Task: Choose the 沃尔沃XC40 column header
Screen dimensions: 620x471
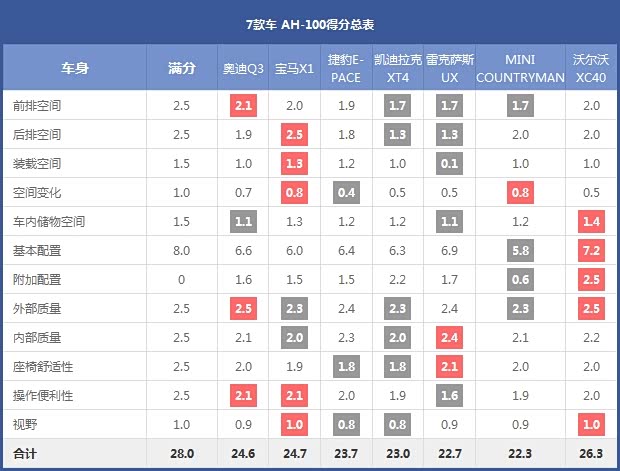Action: click(590, 68)
